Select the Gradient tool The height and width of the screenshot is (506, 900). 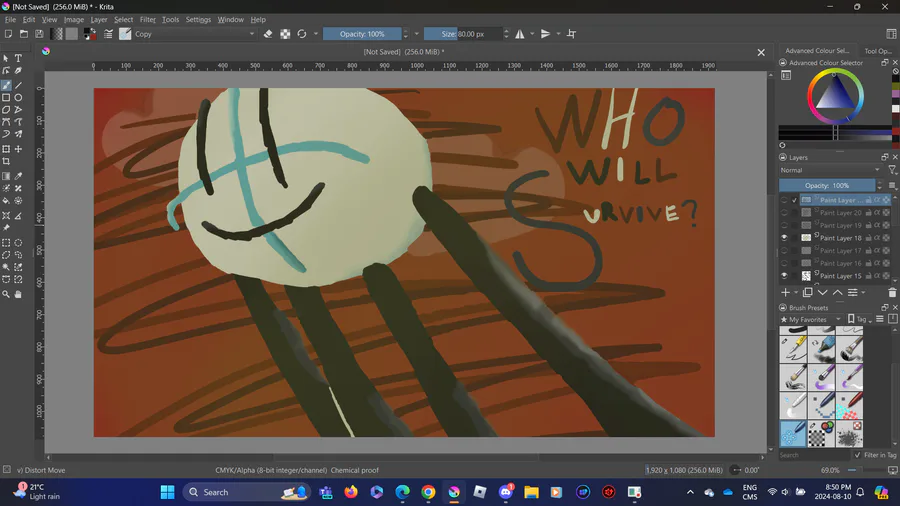point(6,176)
